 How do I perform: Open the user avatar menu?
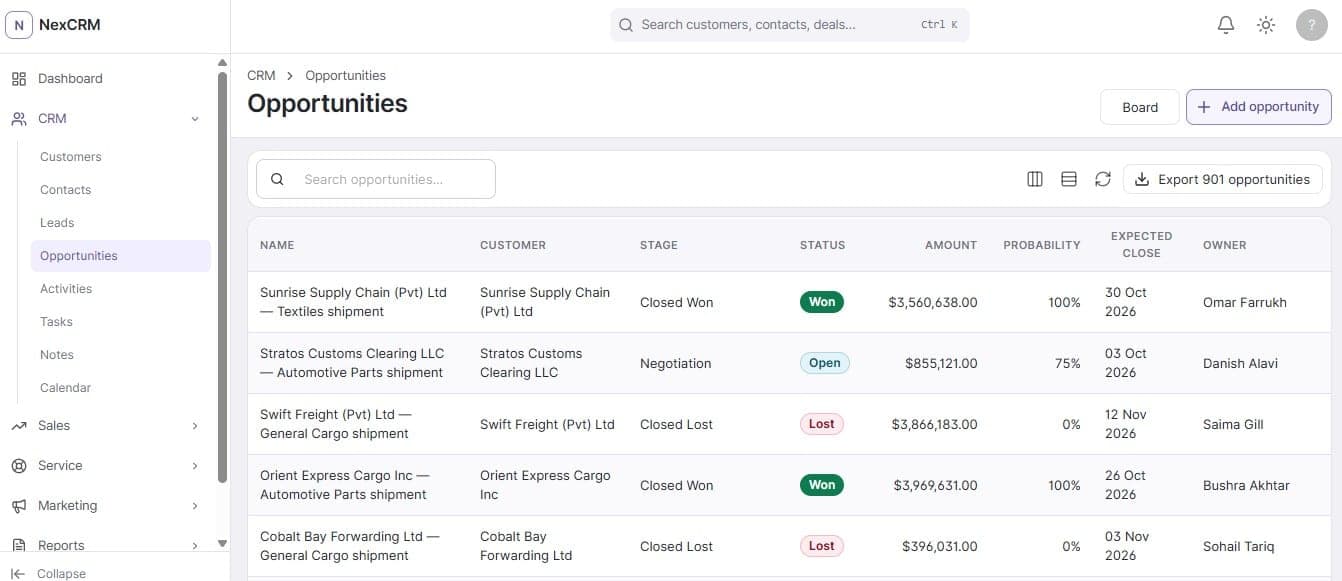pyautogui.click(x=1312, y=25)
